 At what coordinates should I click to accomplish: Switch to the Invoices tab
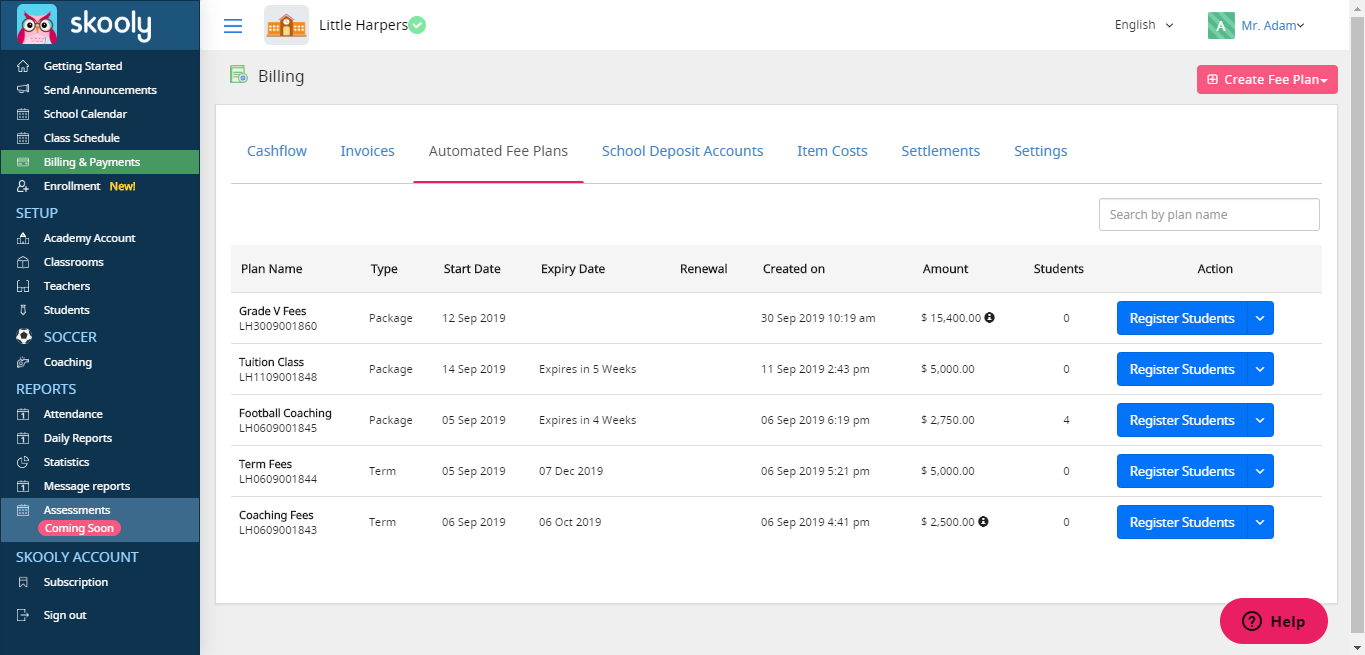(367, 151)
